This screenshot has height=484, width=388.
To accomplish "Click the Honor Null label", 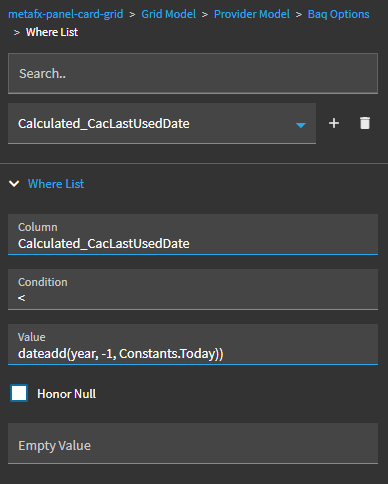I will pyautogui.click(x=66, y=394).
